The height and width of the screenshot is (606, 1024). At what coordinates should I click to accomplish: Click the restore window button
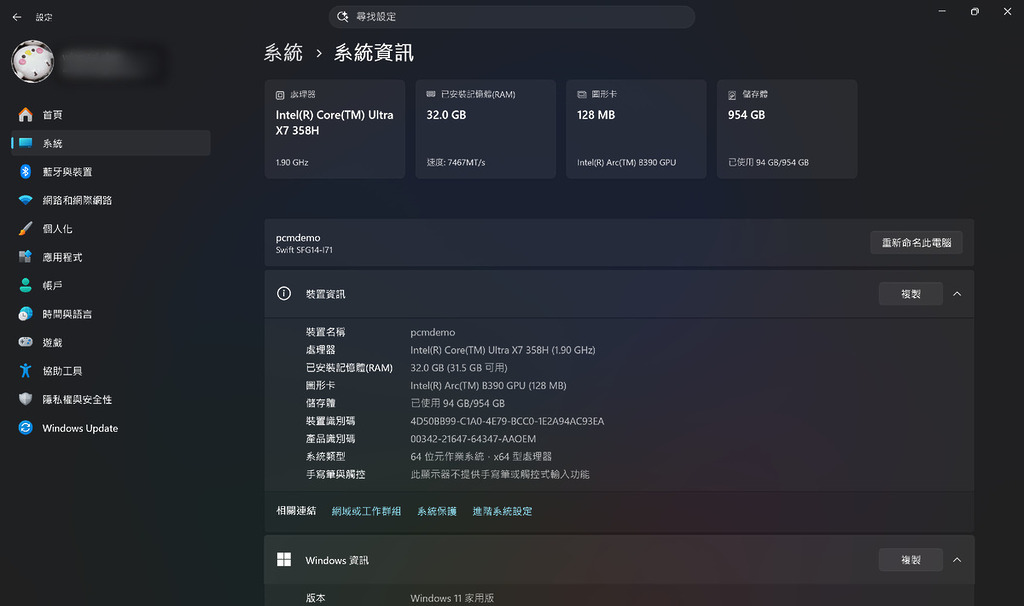(974, 12)
